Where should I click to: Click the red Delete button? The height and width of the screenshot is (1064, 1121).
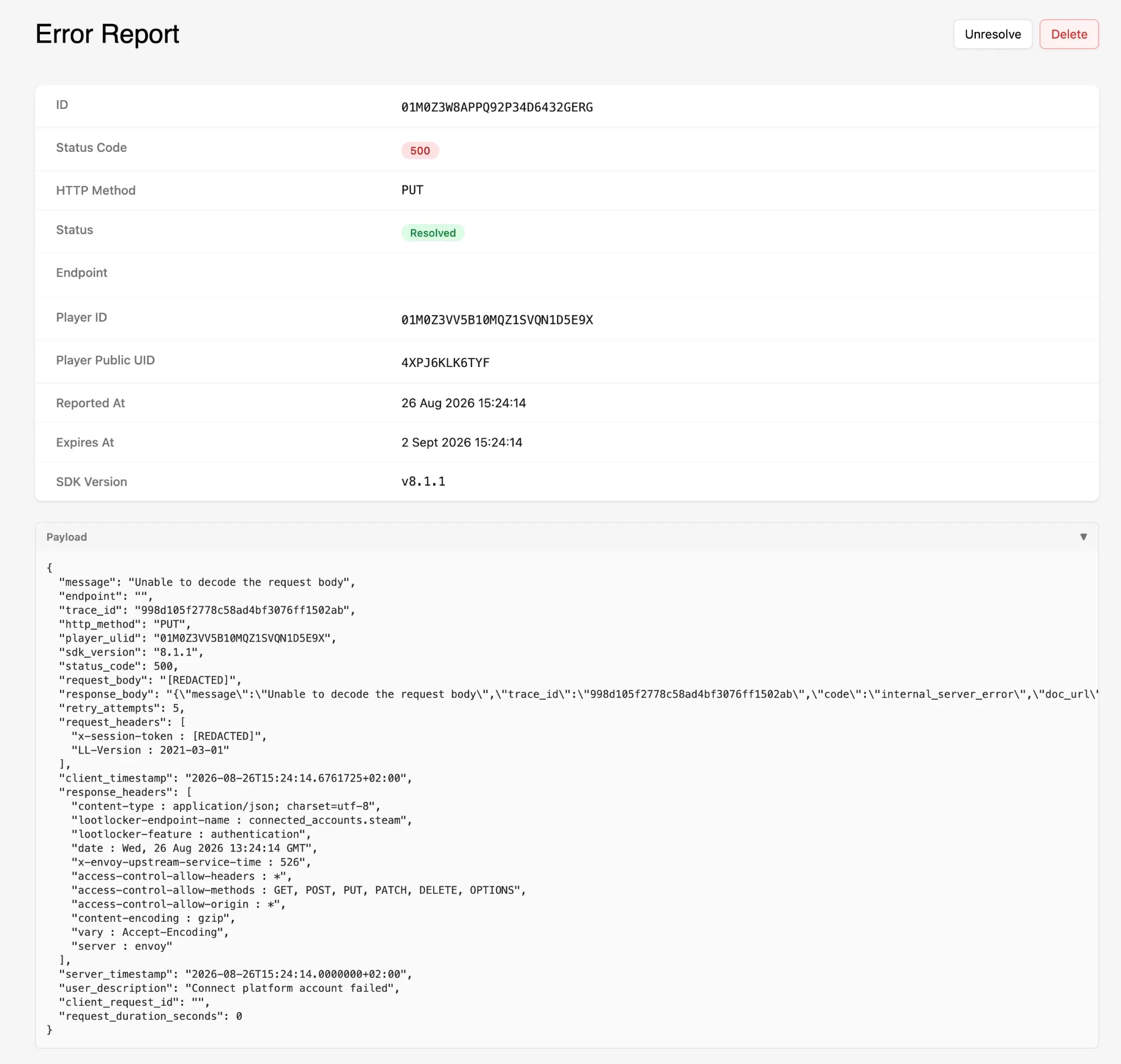[1068, 34]
